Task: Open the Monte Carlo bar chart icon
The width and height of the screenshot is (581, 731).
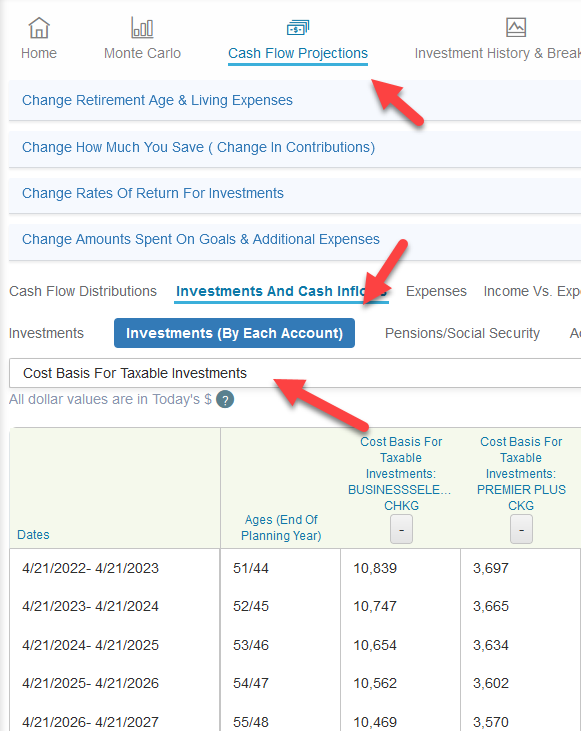Action: tap(142, 28)
